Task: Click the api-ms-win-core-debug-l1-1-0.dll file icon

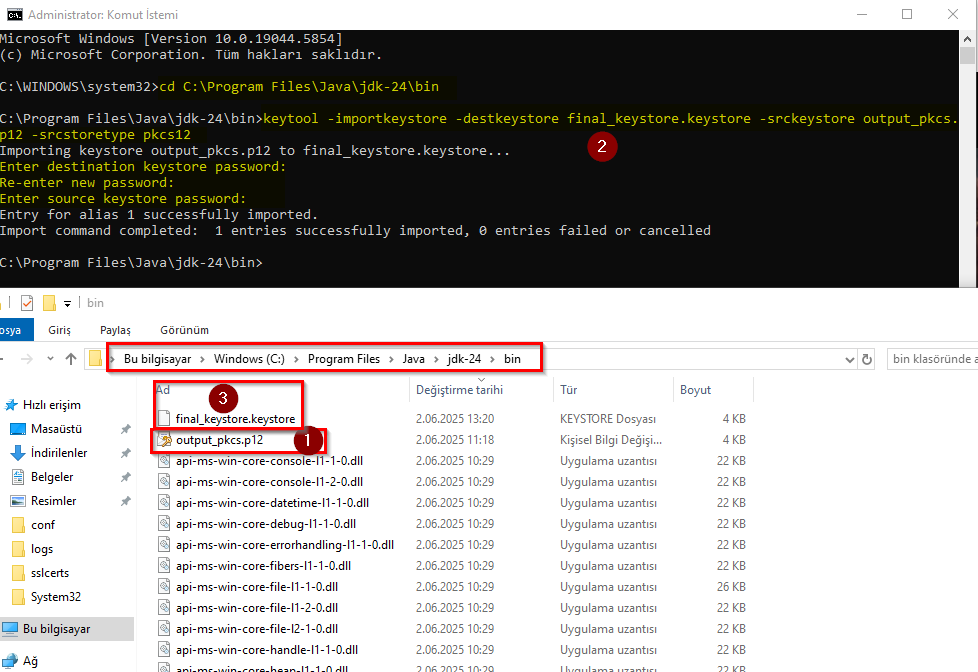Action: click(164, 524)
